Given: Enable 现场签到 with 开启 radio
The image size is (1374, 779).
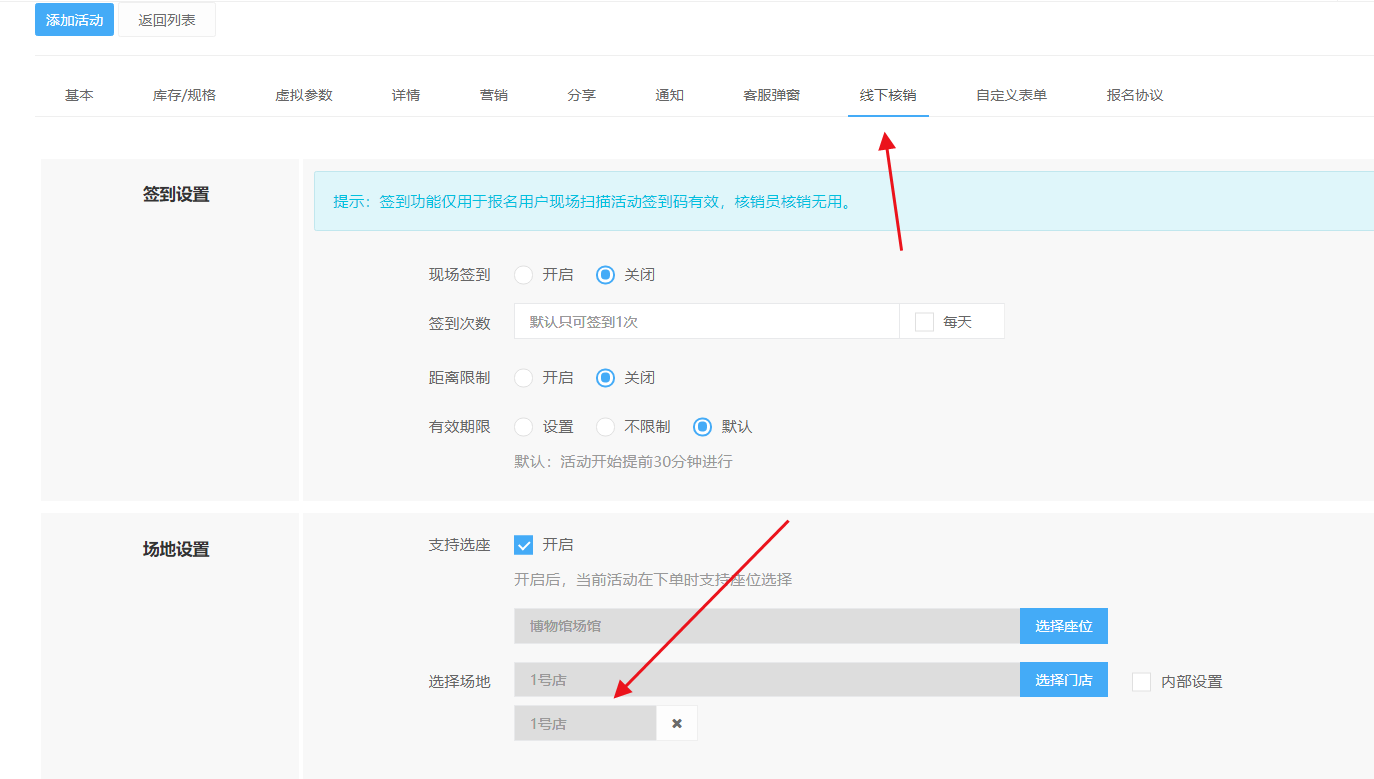Looking at the screenshot, I should coord(523,274).
